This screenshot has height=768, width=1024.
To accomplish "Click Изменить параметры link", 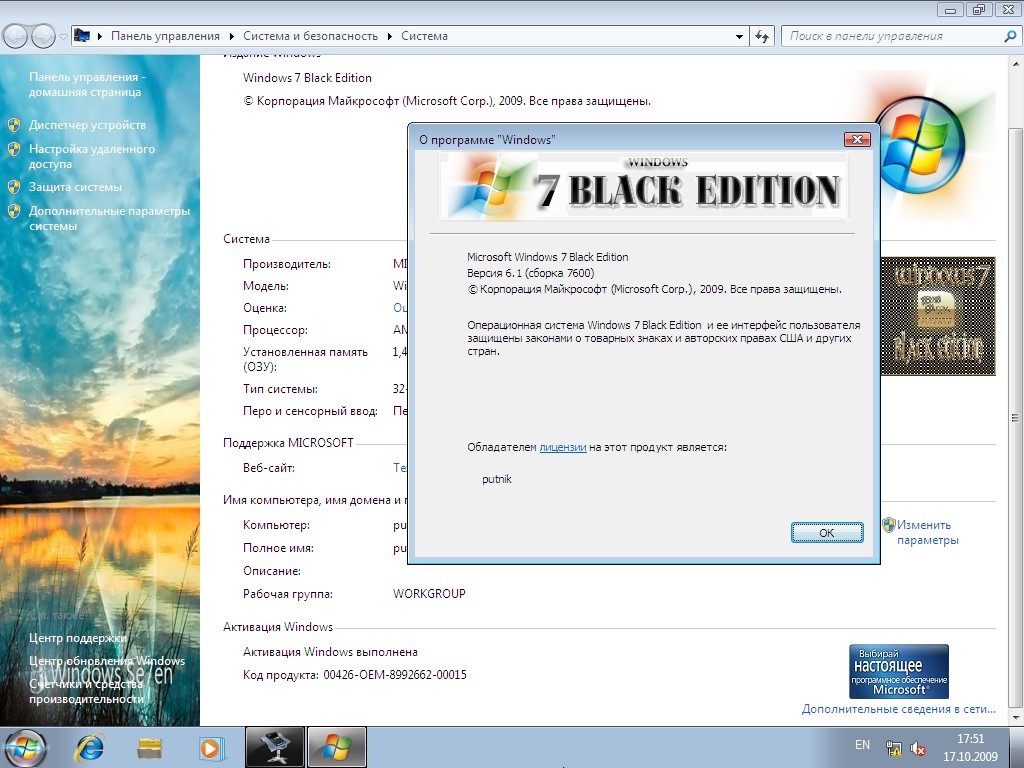I will (927, 532).
